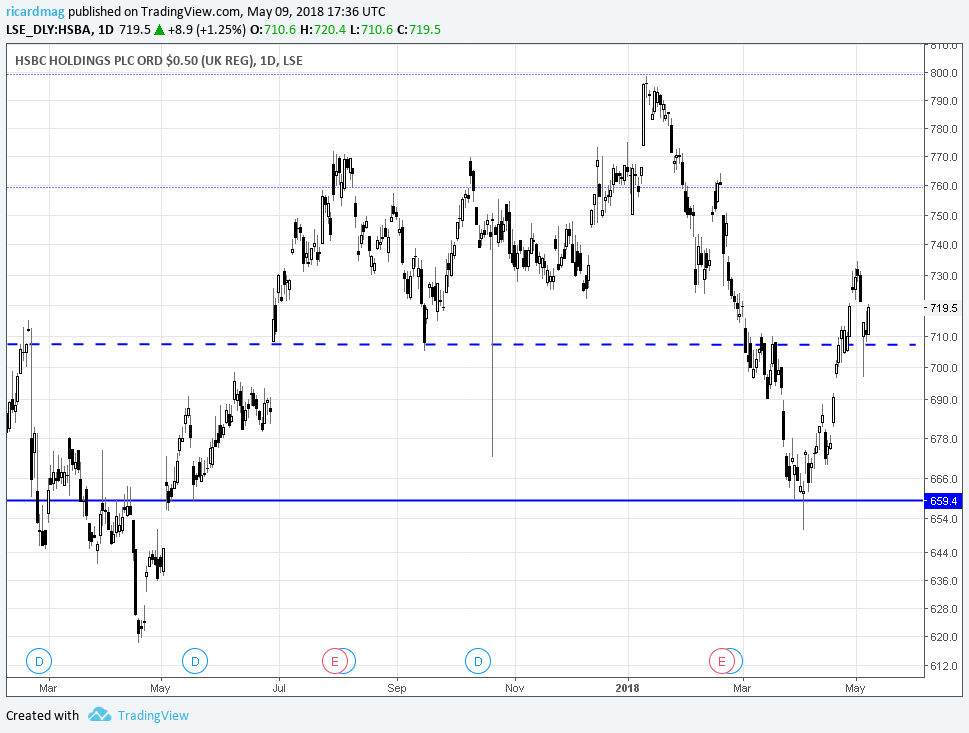Viewport: 969px width, 733px height.
Task: Open the ricardmag author profile link
Action: click(x=35, y=11)
